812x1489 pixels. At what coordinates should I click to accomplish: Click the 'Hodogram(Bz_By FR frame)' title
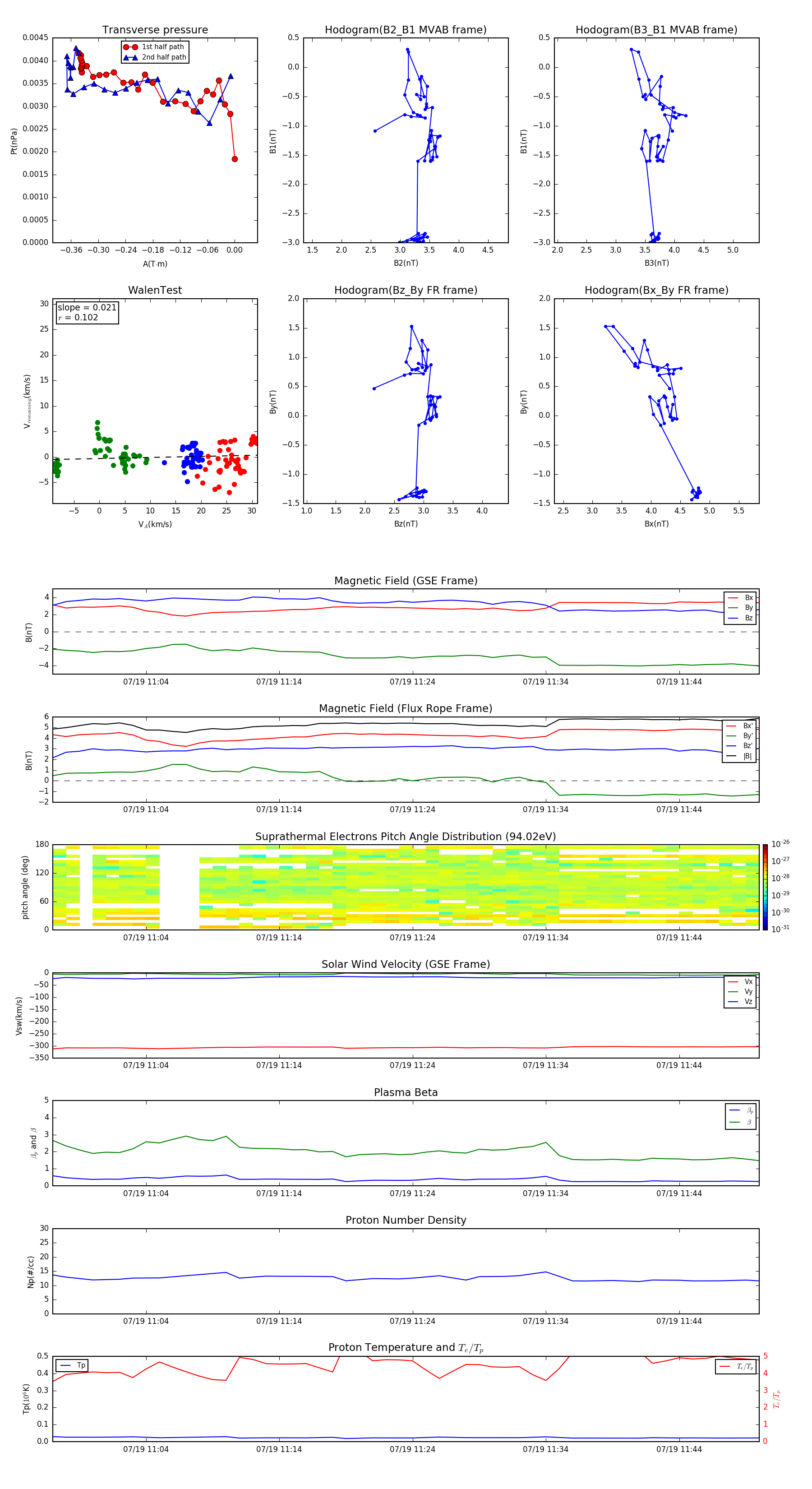coord(406,290)
